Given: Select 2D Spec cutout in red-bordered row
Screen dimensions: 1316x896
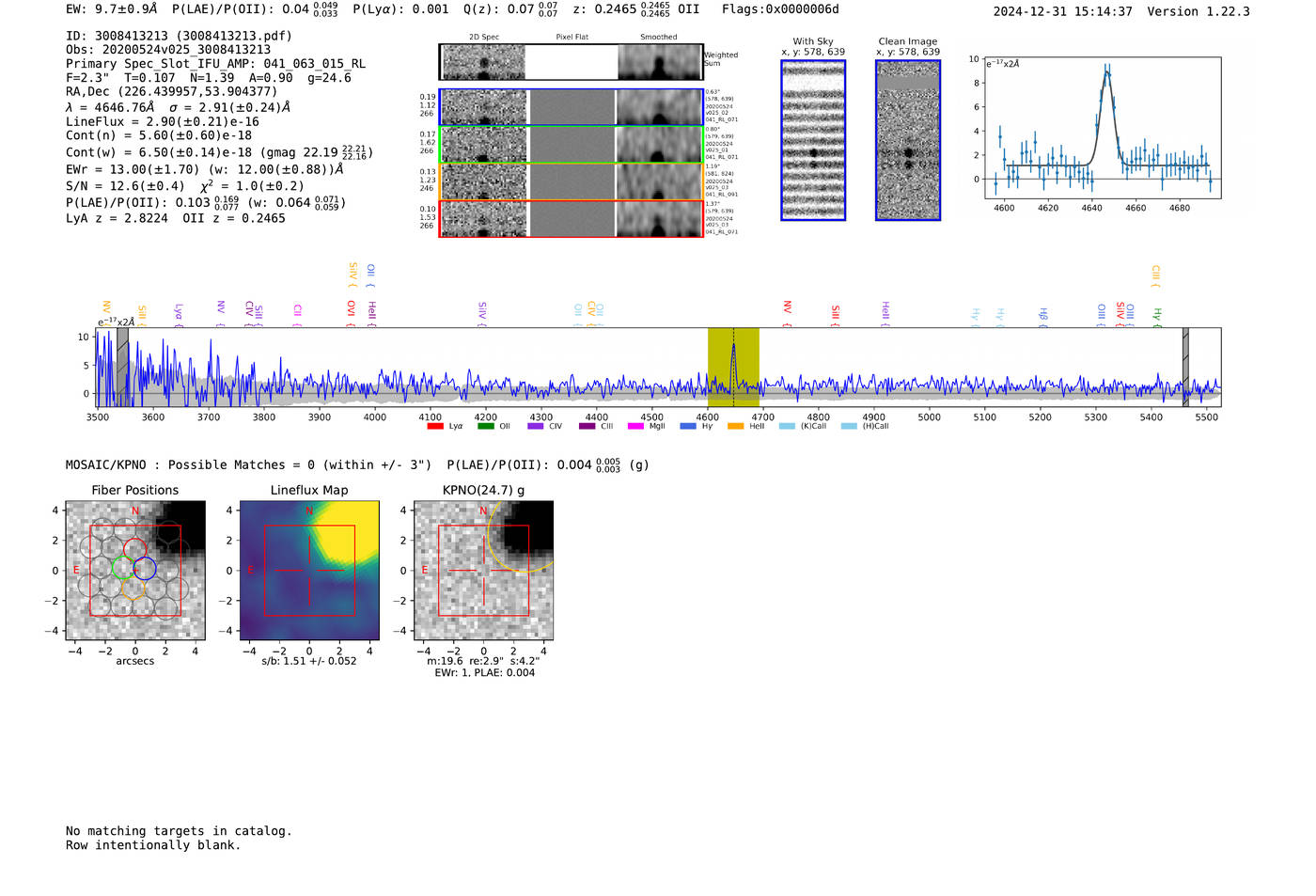Looking at the screenshot, I should click(x=483, y=219).
